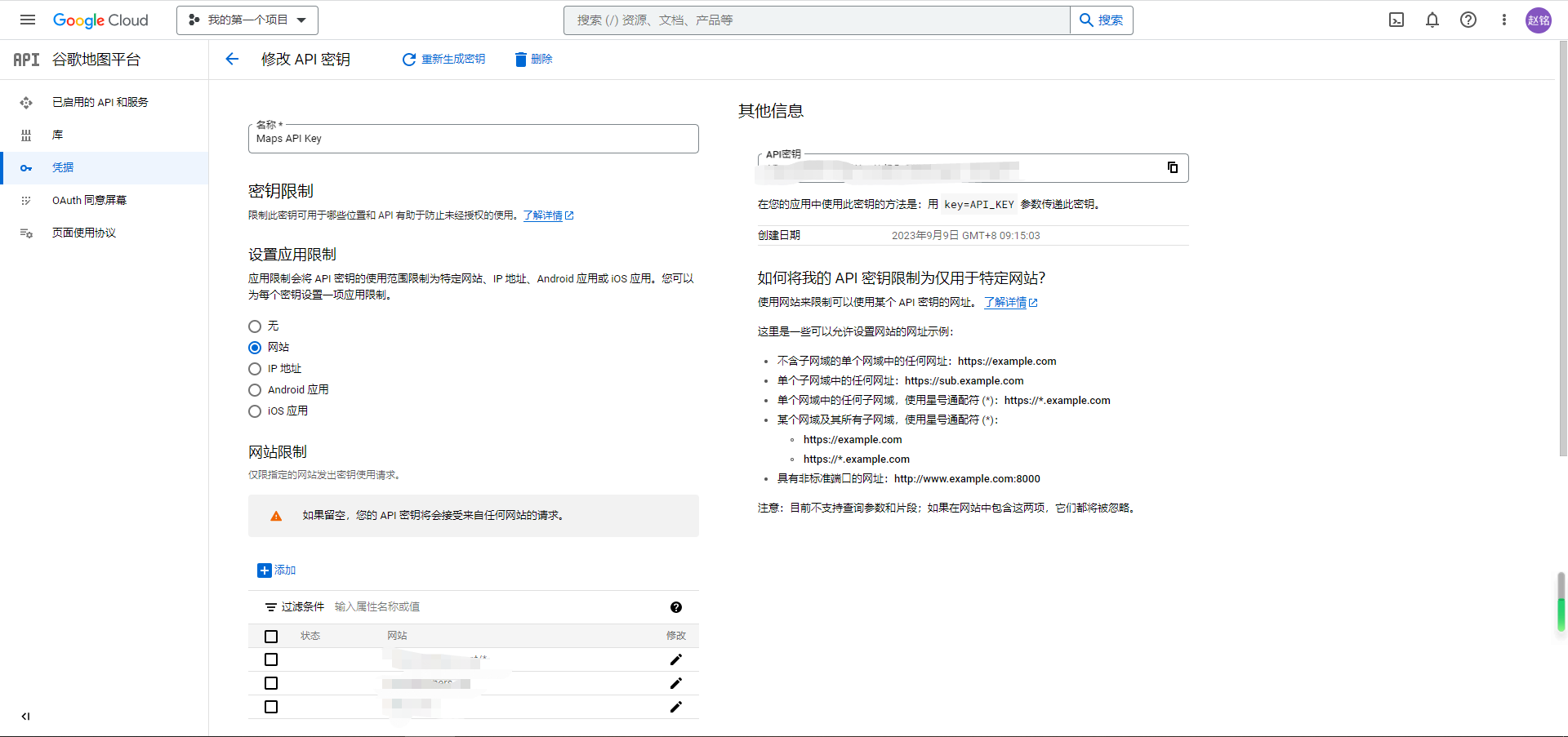This screenshot has width=1568, height=737.
Task: Click the 创建日期 timestamp value
Action: coord(965,236)
